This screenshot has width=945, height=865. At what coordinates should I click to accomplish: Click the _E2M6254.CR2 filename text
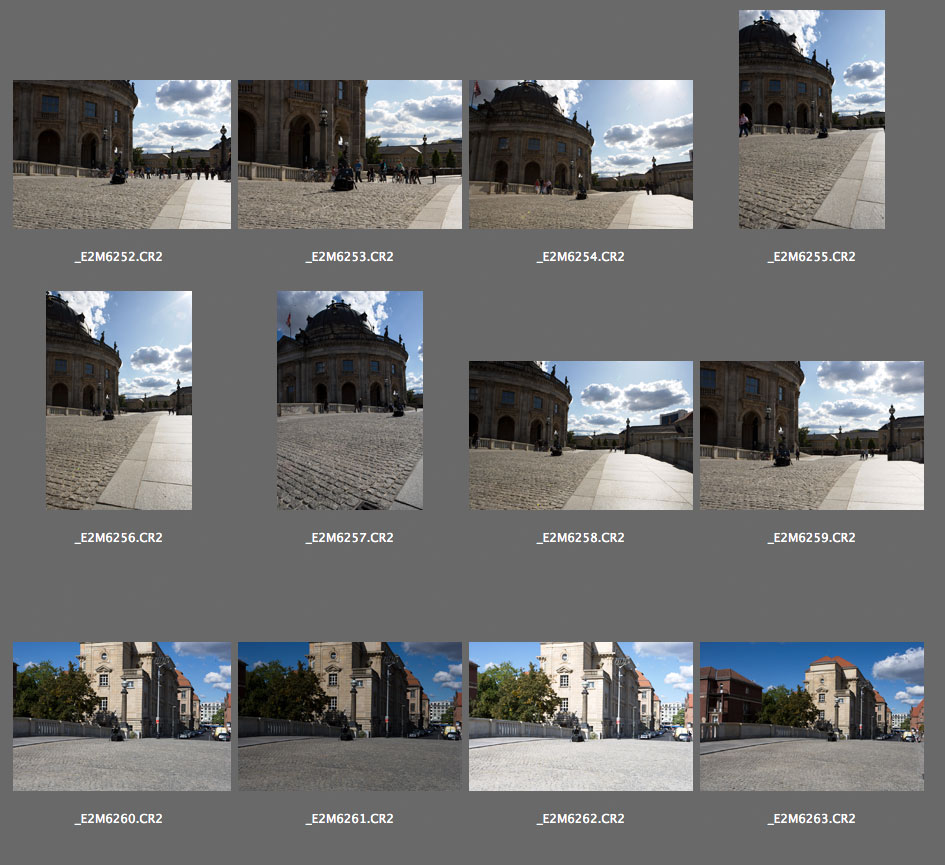[581, 257]
